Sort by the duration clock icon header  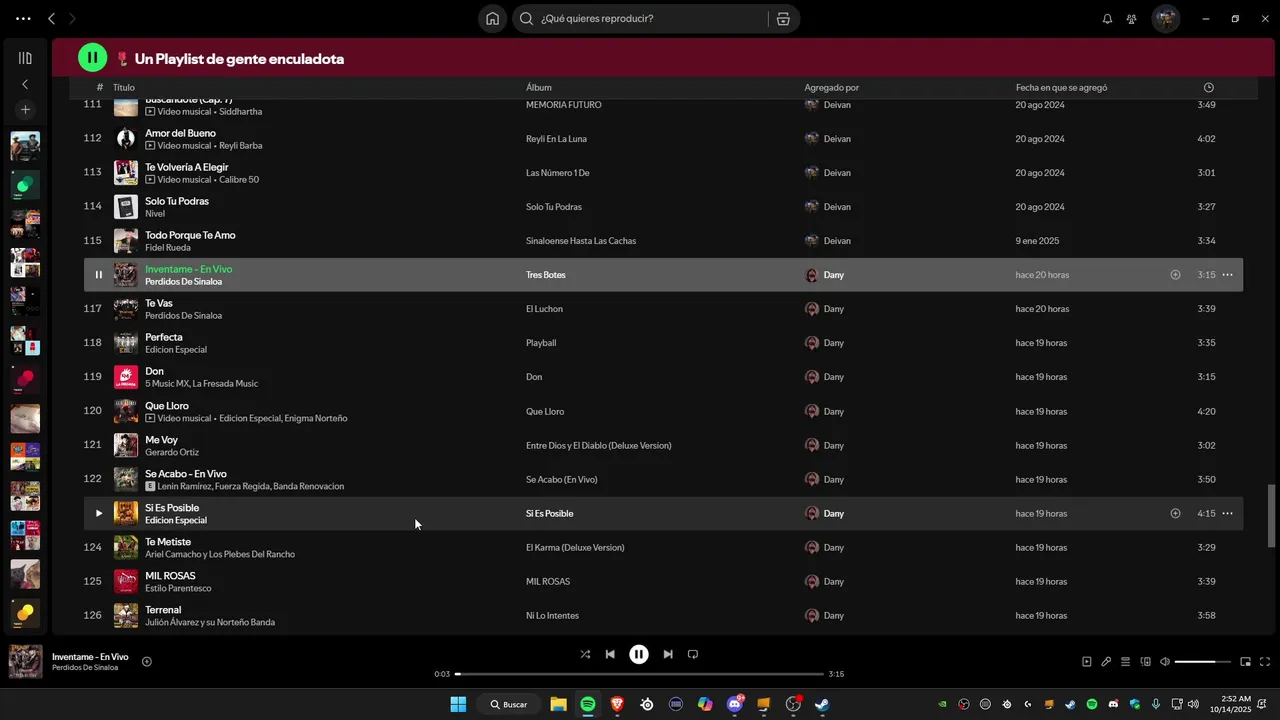[1209, 88]
